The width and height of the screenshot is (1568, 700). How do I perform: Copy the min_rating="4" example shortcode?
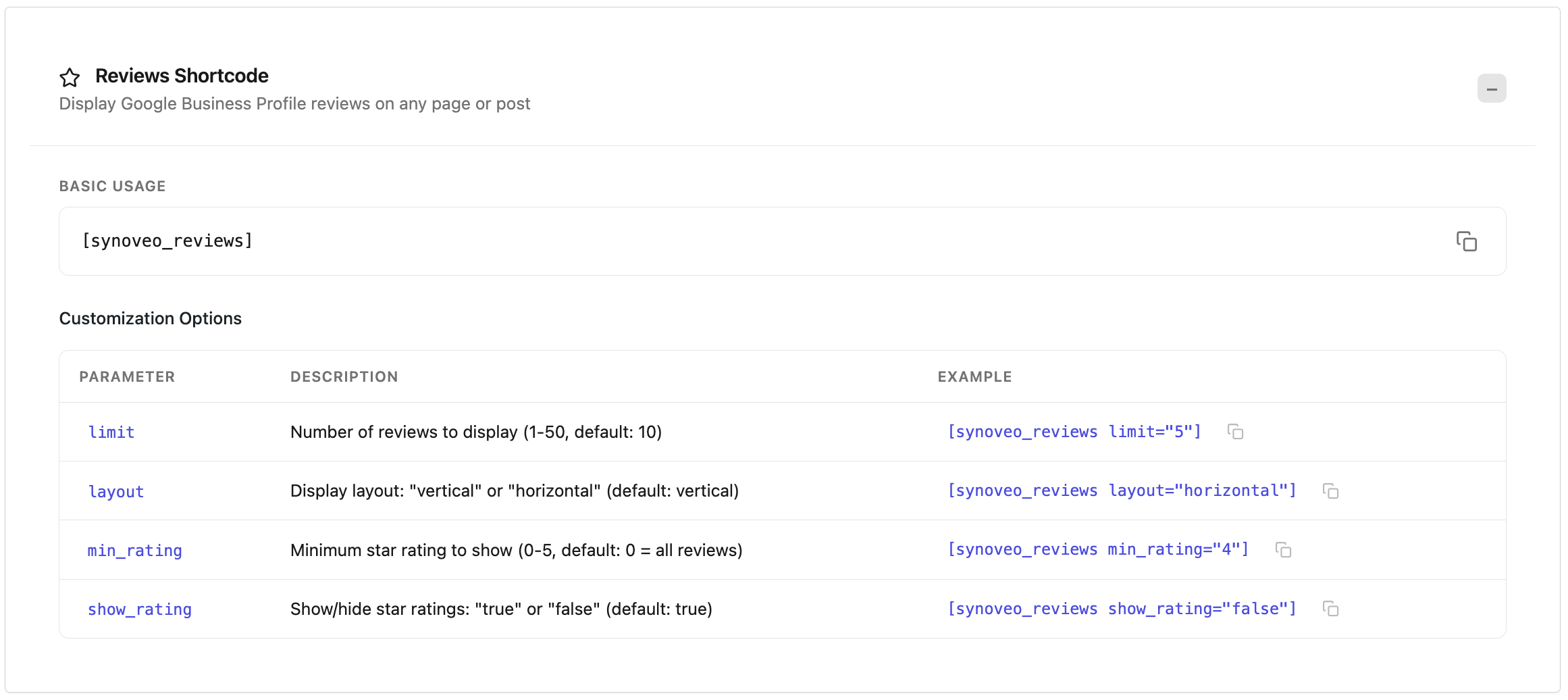click(1283, 550)
